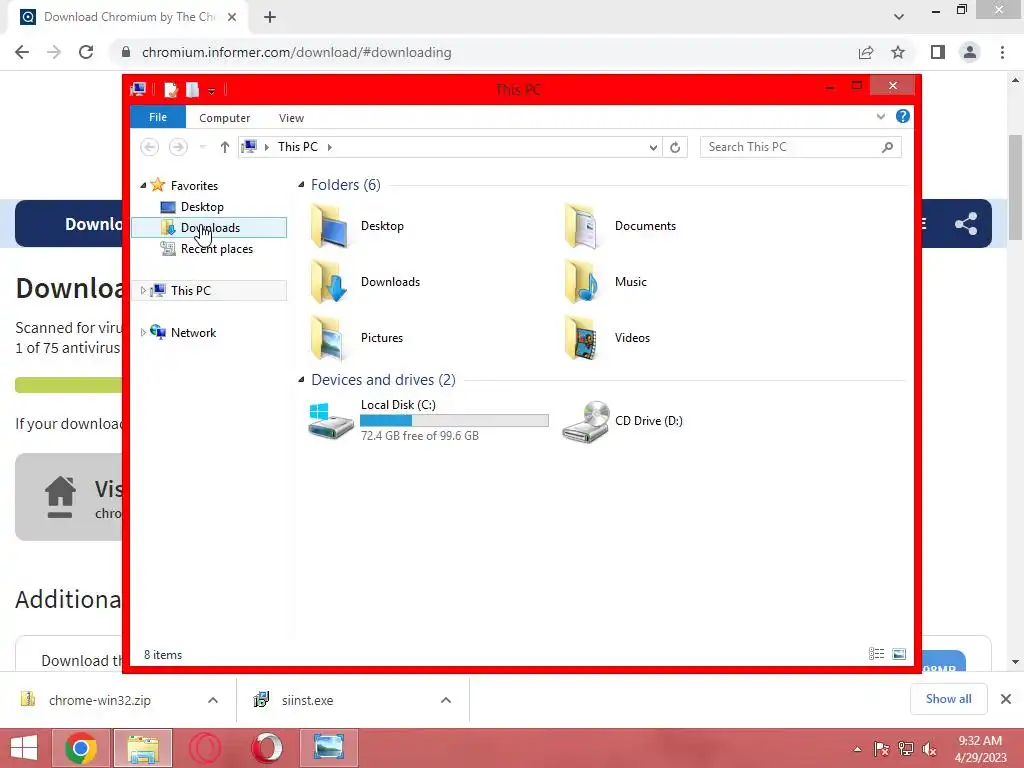This screenshot has width=1024, height=768.
Task: Select the Local Disk (C:) drive icon
Action: pyautogui.click(x=330, y=421)
